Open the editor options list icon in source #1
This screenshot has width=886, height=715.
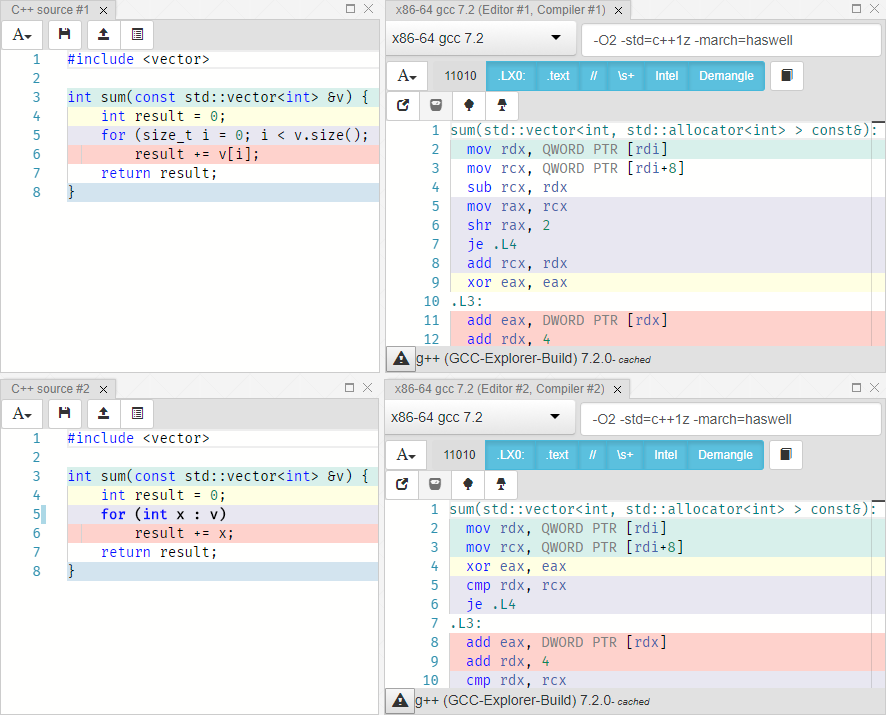point(137,35)
